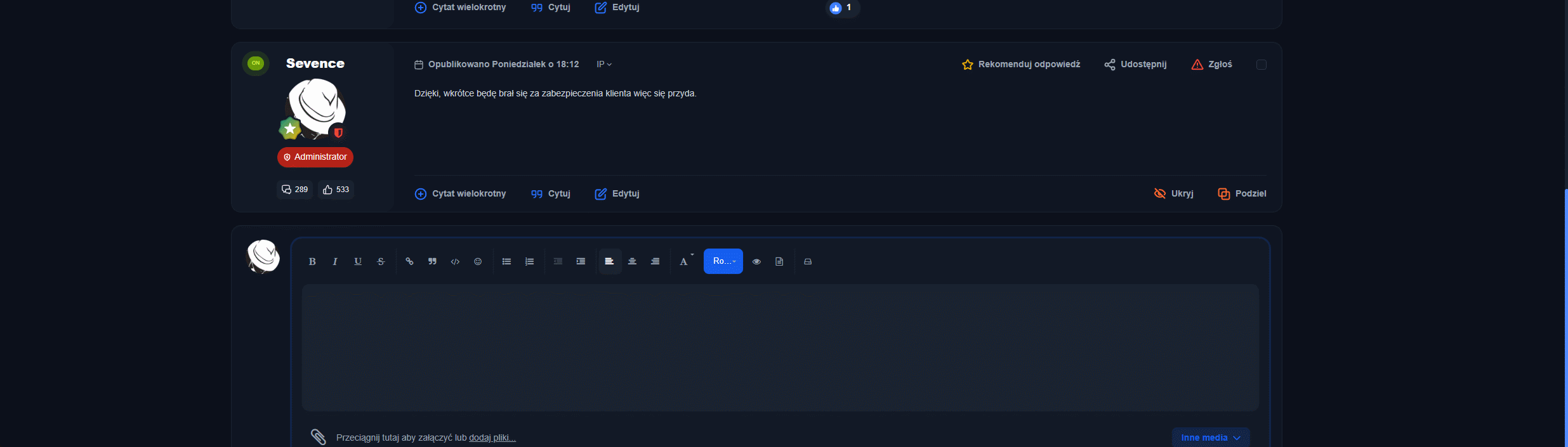Click the red Administrator group badge
Screen dimensions: 1568x447
(x=315, y=157)
